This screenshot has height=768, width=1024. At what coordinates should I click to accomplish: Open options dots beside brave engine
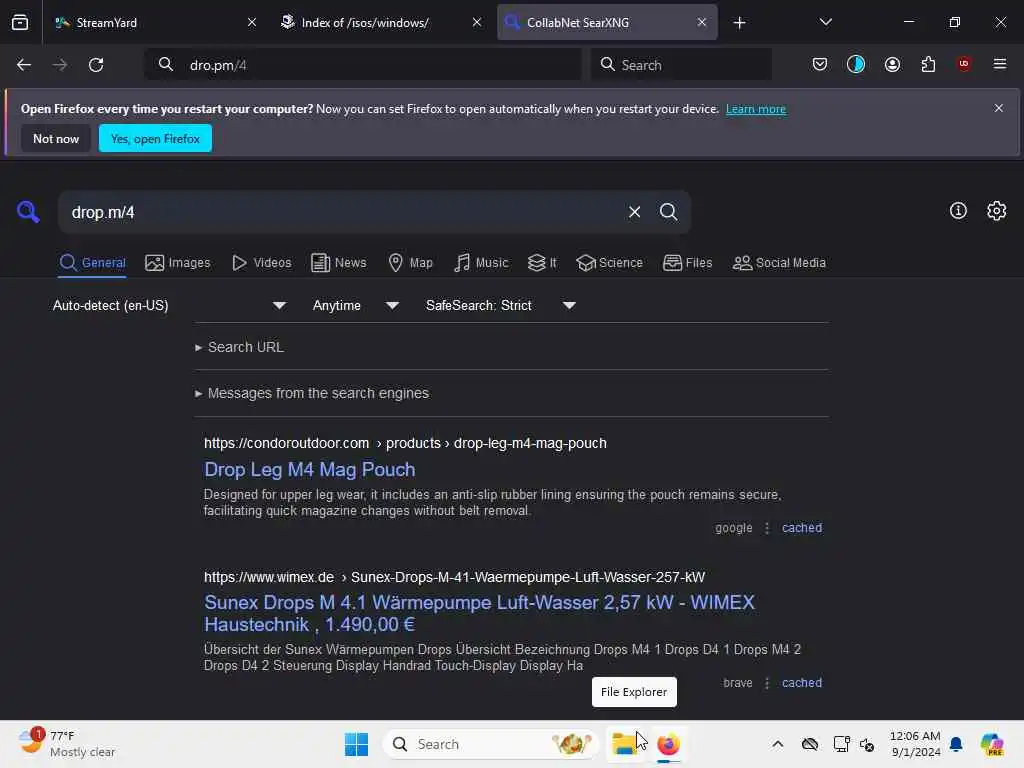click(767, 682)
